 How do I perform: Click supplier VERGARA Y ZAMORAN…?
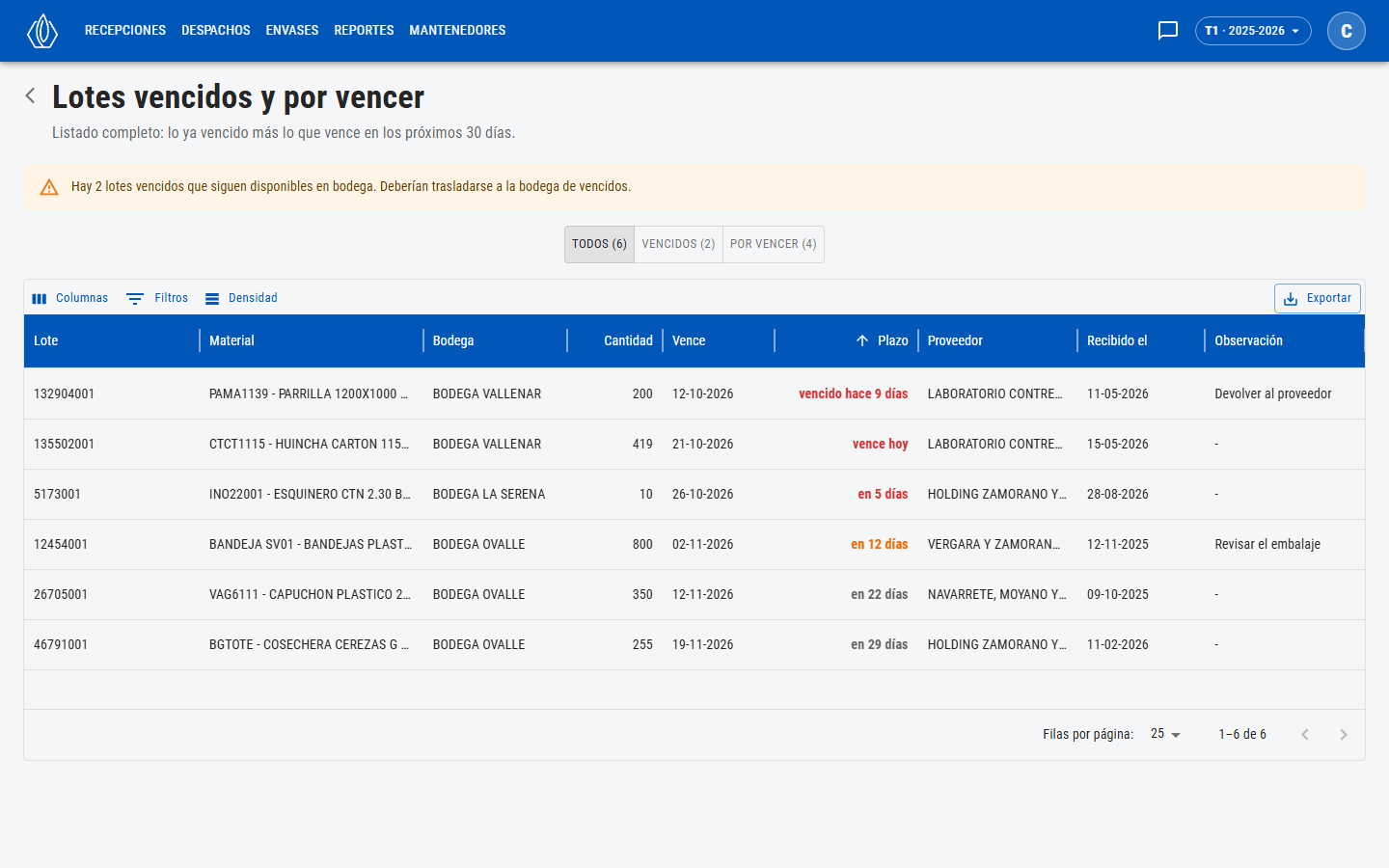(994, 544)
